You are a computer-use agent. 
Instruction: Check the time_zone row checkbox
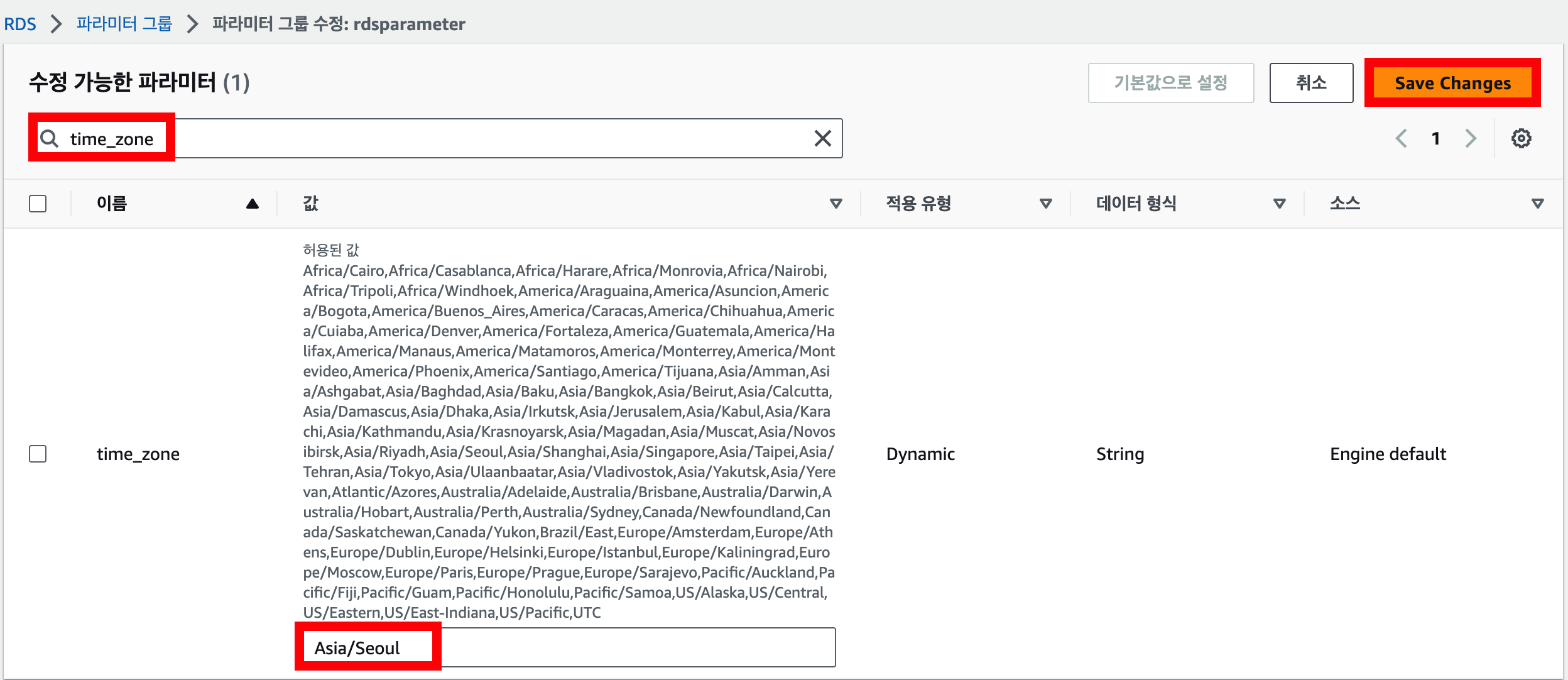pyautogui.click(x=38, y=454)
